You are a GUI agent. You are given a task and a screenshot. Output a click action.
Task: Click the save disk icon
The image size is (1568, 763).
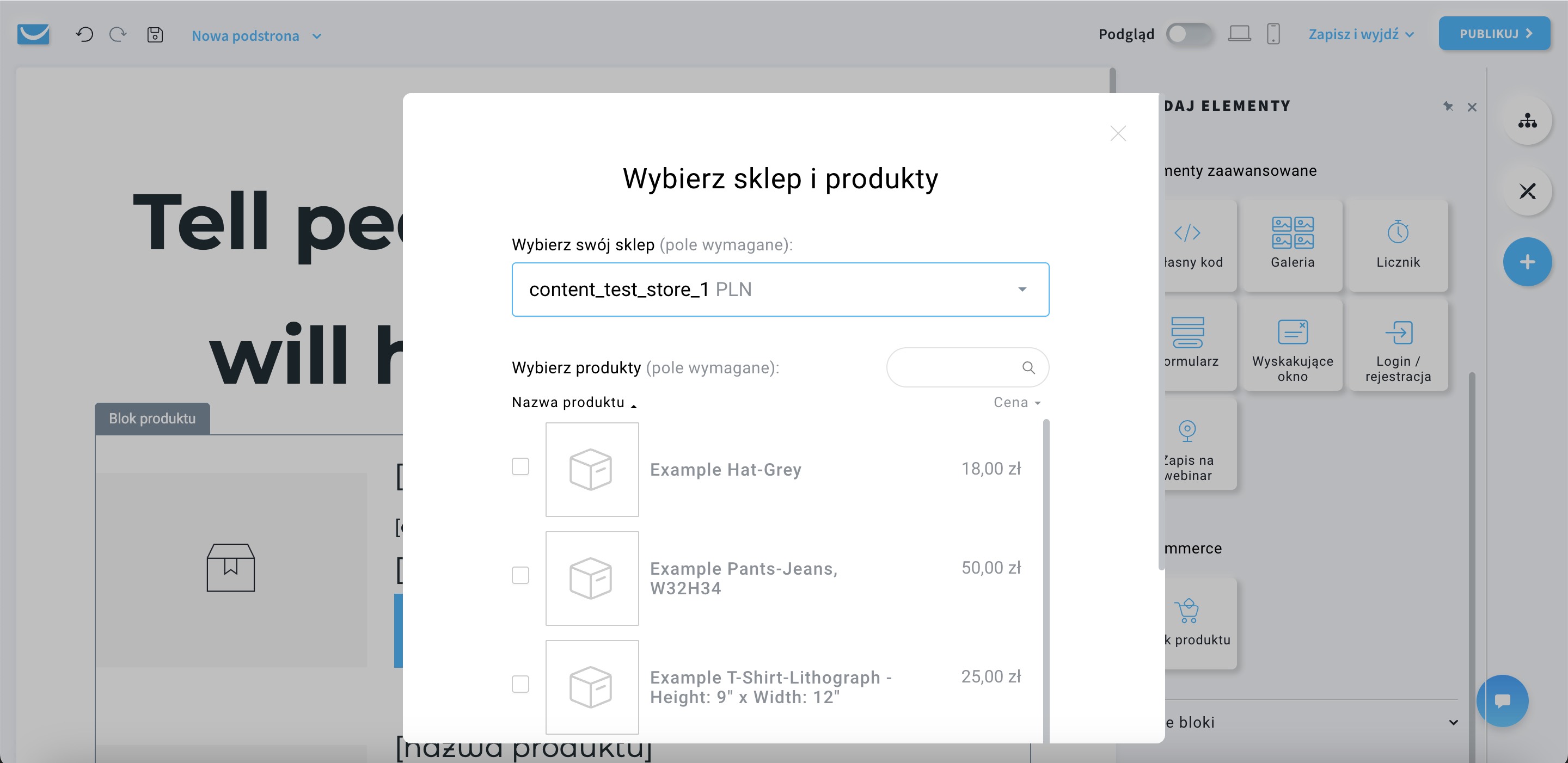pyautogui.click(x=155, y=35)
